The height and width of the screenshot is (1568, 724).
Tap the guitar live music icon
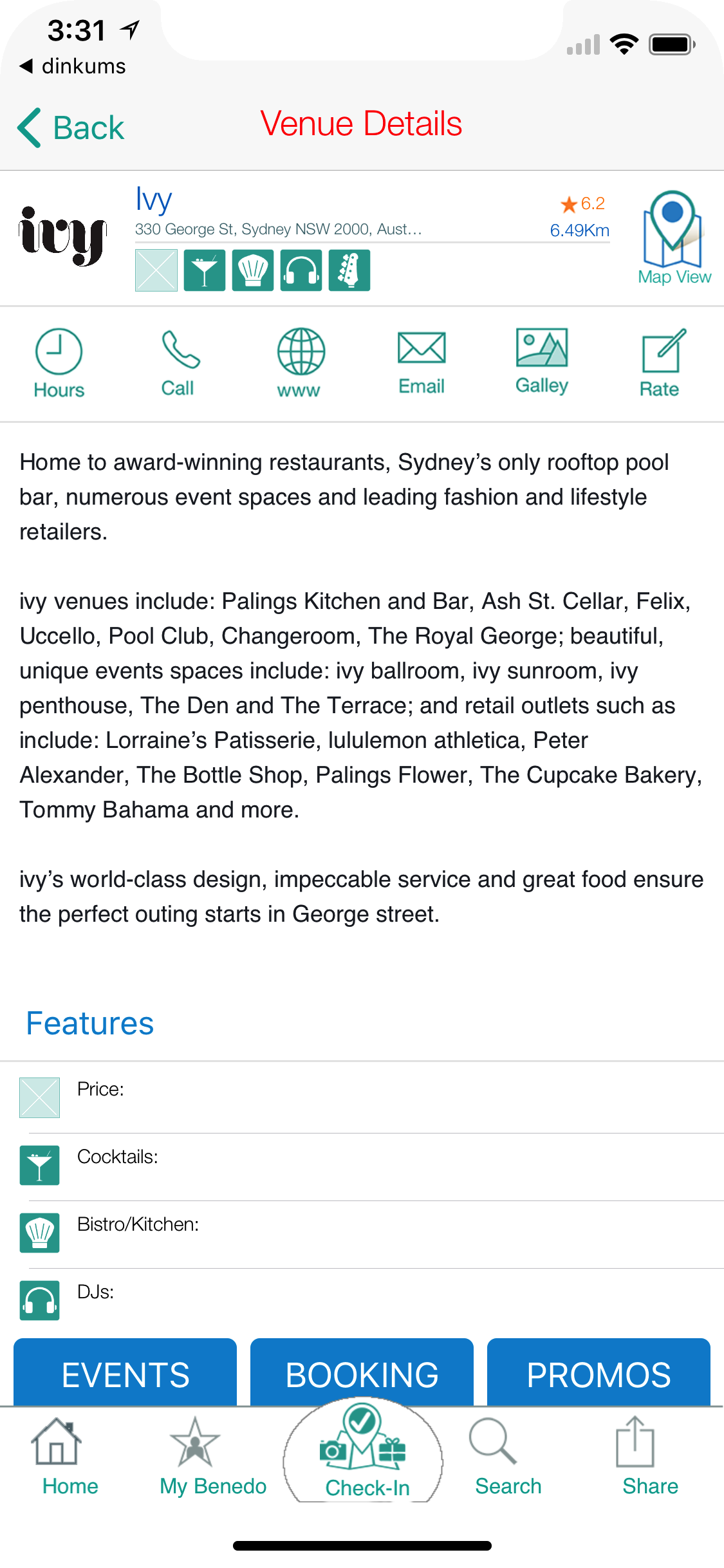click(349, 271)
